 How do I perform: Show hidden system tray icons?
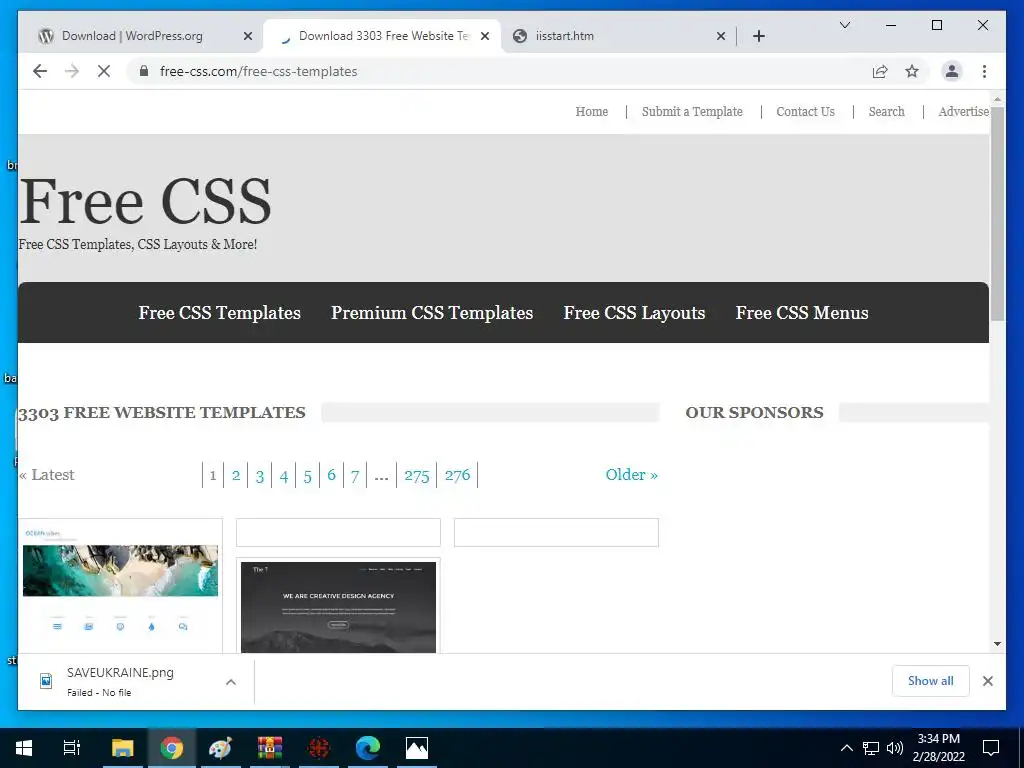click(x=846, y=748)
